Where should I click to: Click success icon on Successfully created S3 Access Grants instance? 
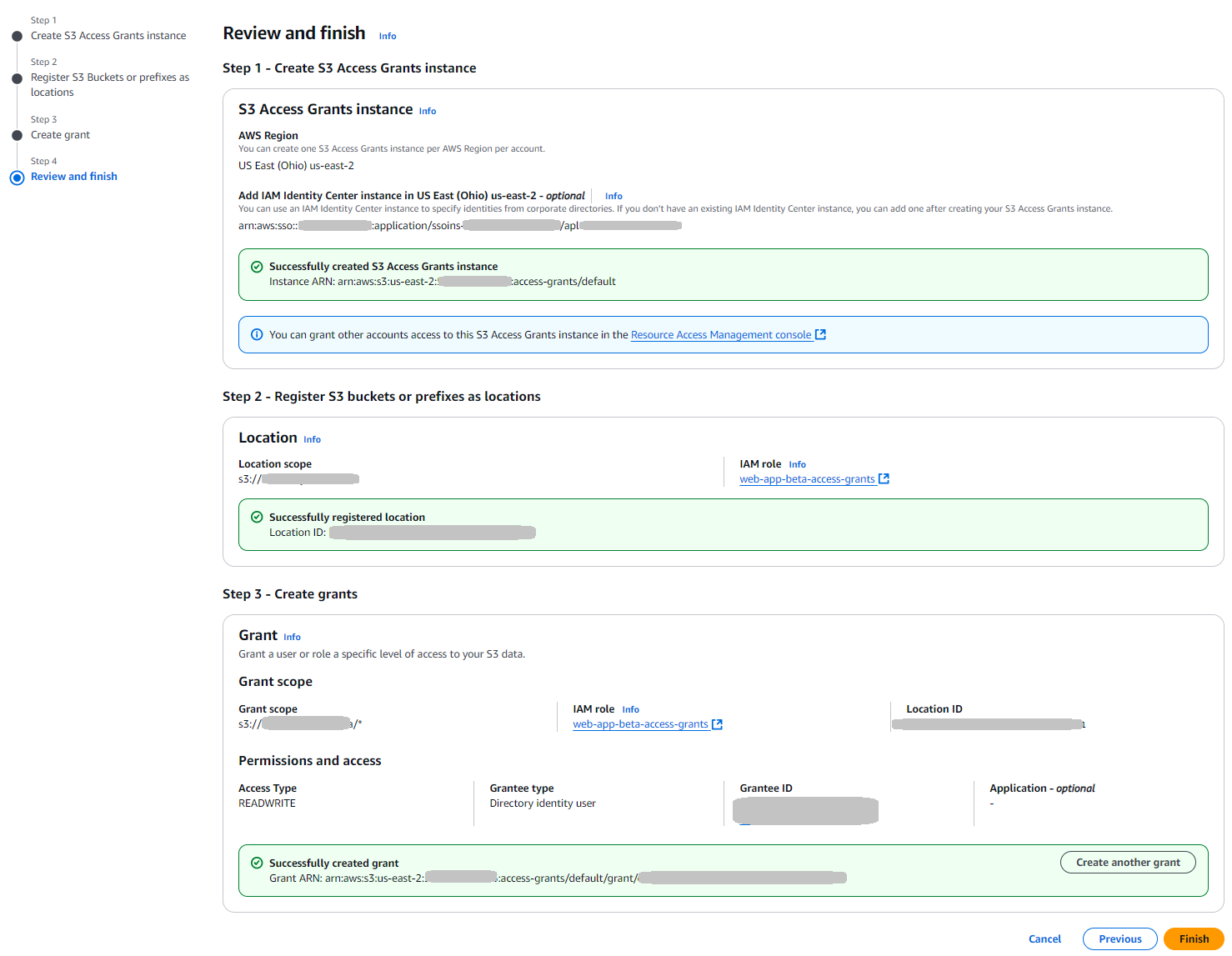point(256,266)
